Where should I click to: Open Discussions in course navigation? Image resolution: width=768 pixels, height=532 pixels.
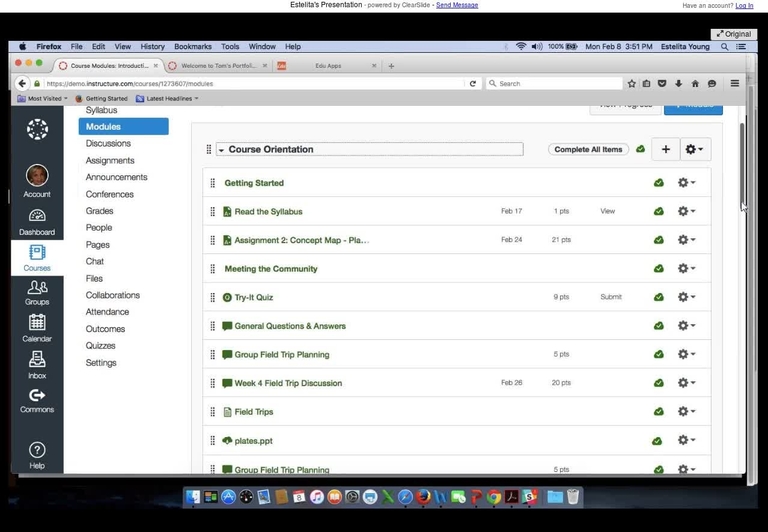pos(108,144)
